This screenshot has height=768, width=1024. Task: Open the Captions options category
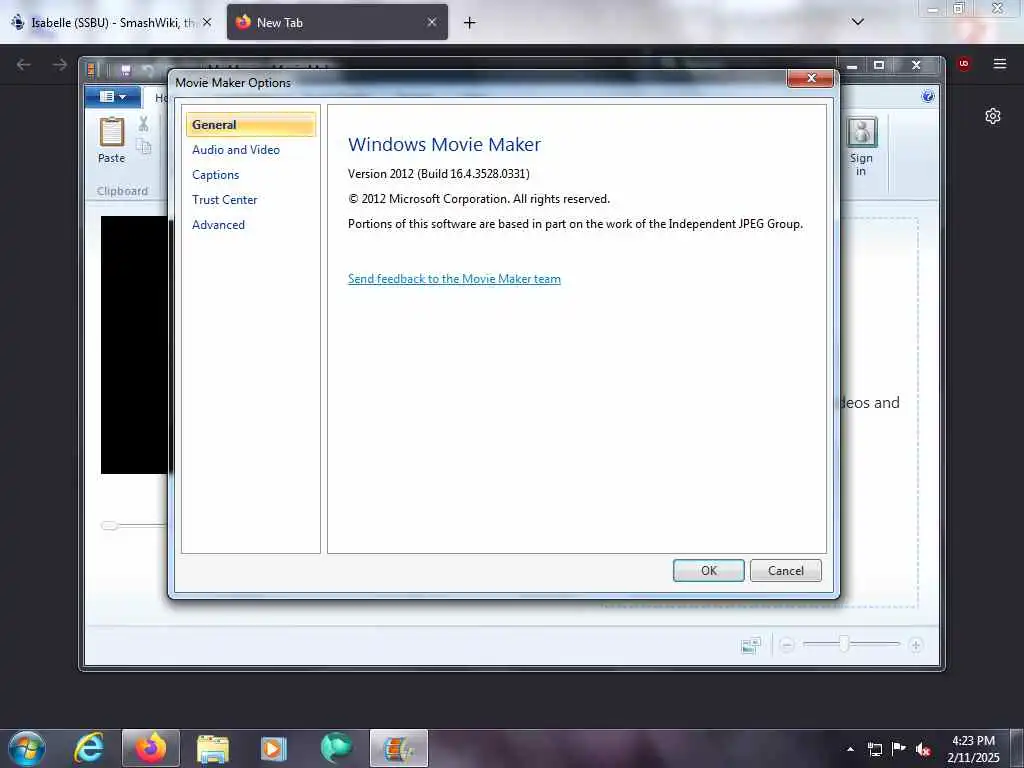click(x=216, y=174)
